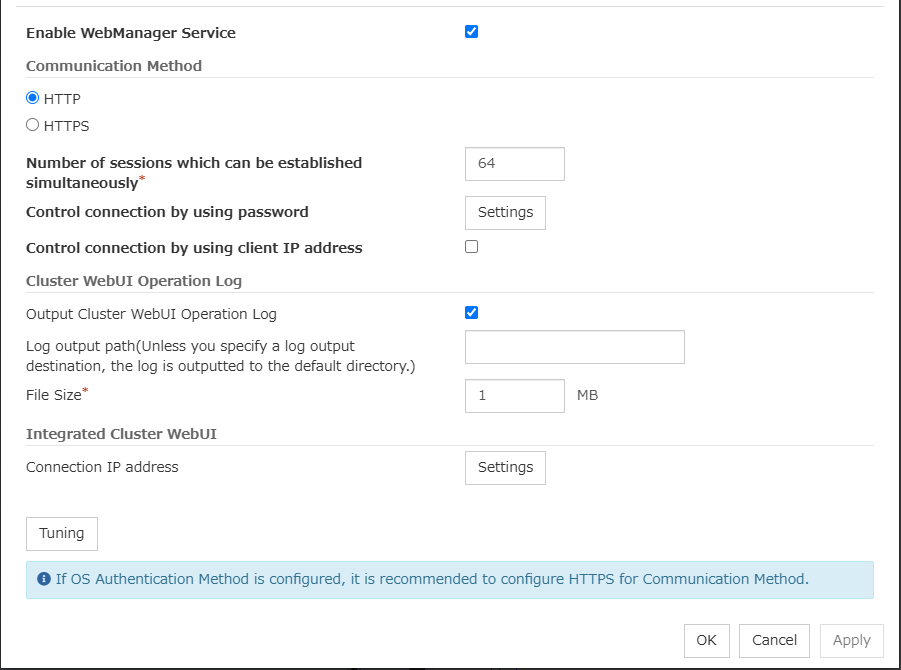Click the Communication Method section heading
The width and height of the screenshot is (901, 670).
point(114,66)
